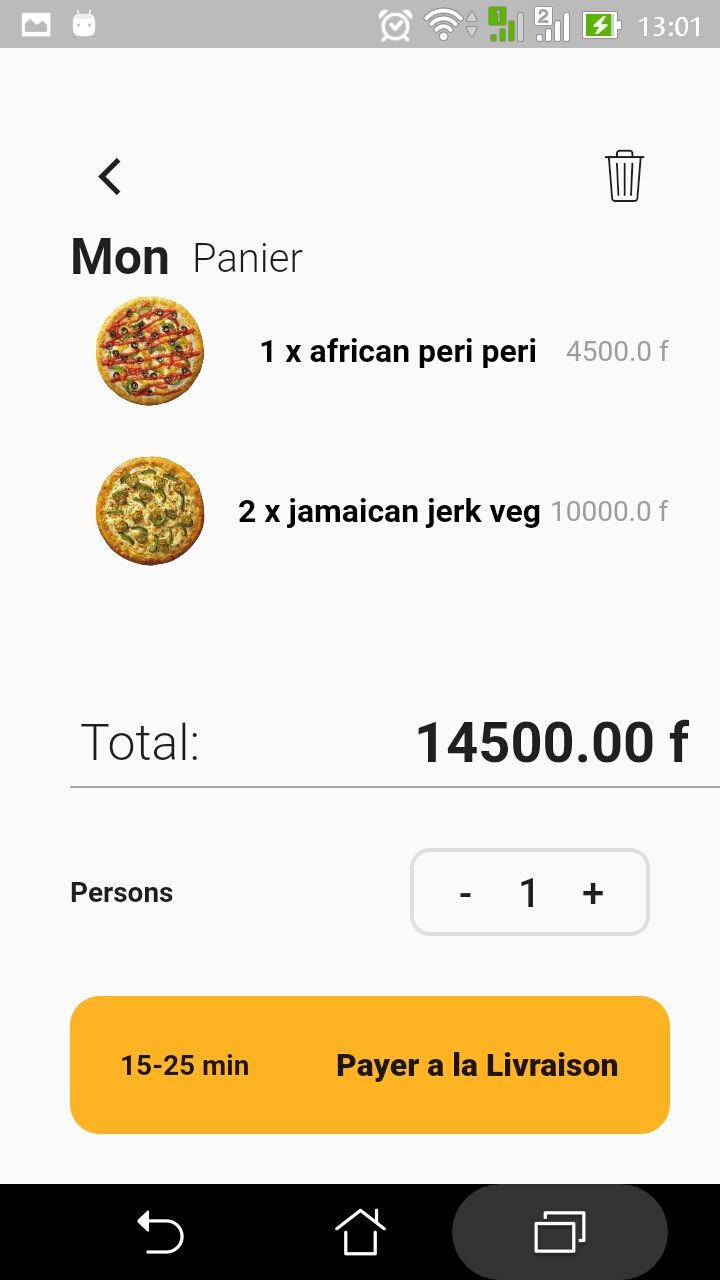This screenshot has height=1280, width=720.
Task: Tap the alarm clock status icon
Action: pyautogui.click(x=395, y=25)
